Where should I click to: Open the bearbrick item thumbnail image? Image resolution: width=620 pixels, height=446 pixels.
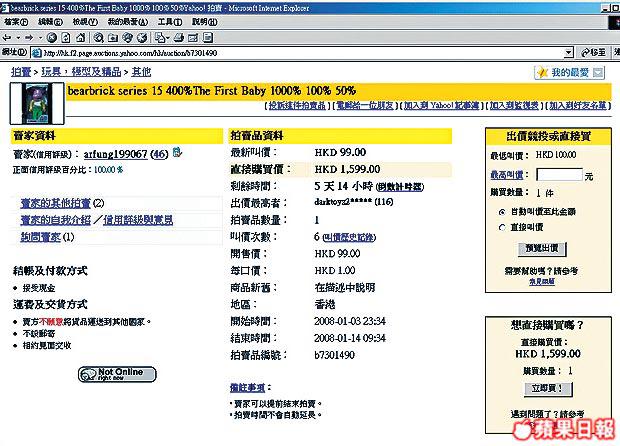[37, 103]
